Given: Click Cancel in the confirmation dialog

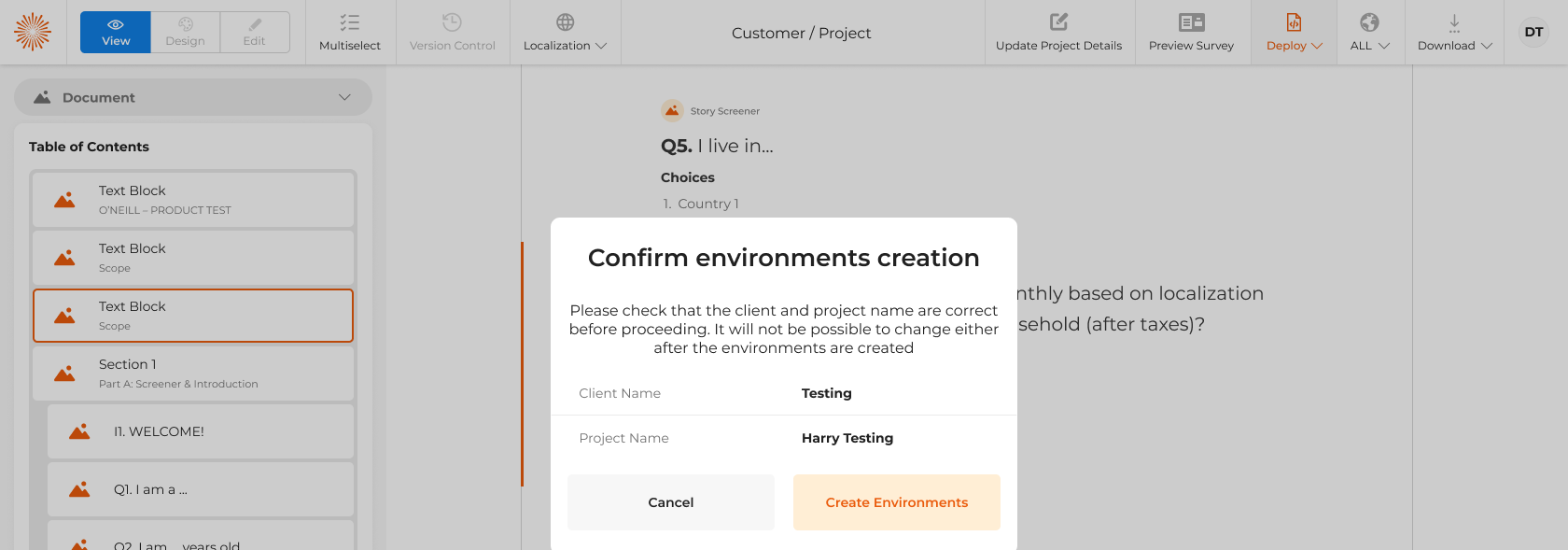Looking at the screenshot, I should click(x=671, y=502).
